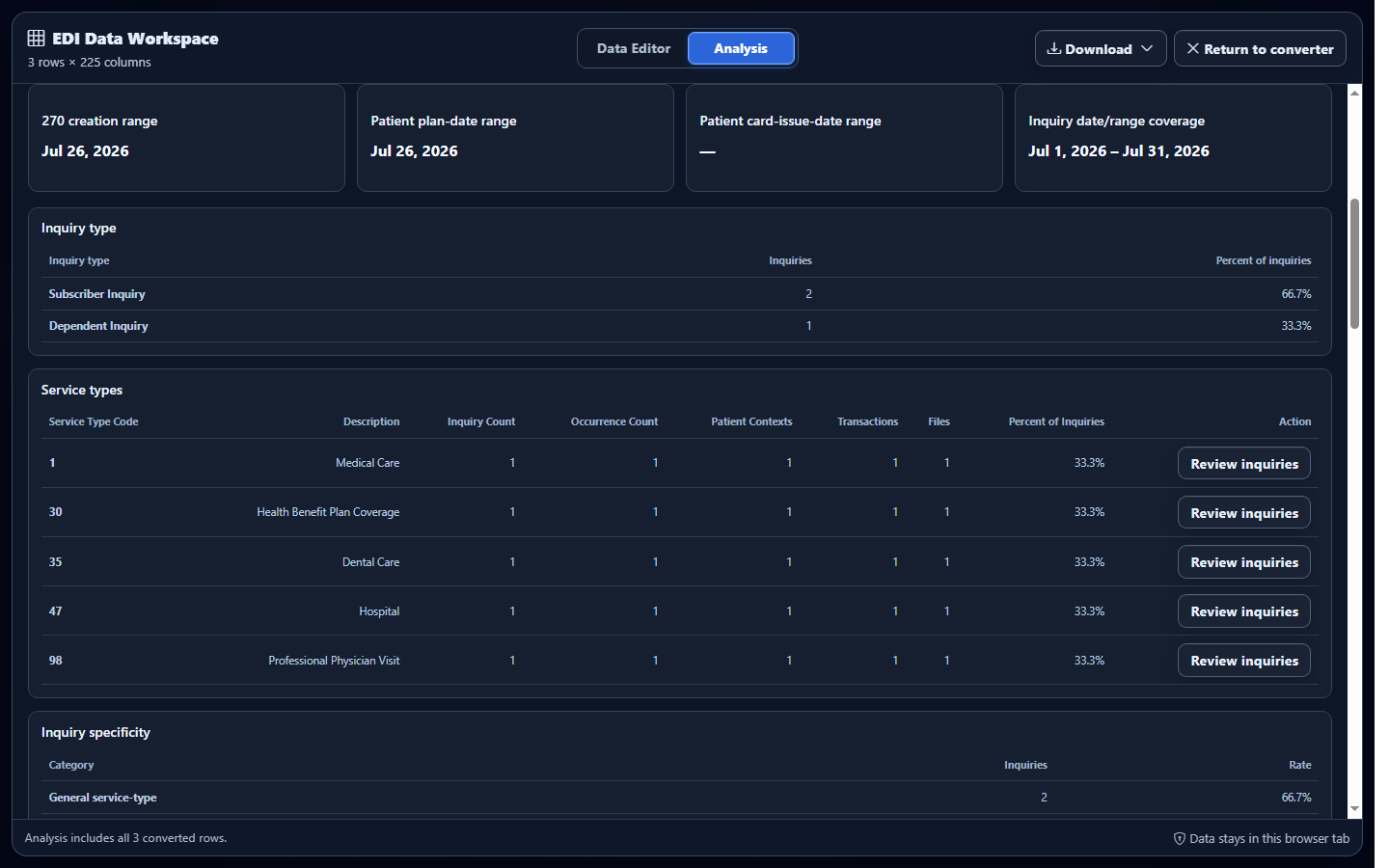Click the Percent of Inquiries column header
The height and width of the screenshot is (868, 1389).
(1056, 421)
